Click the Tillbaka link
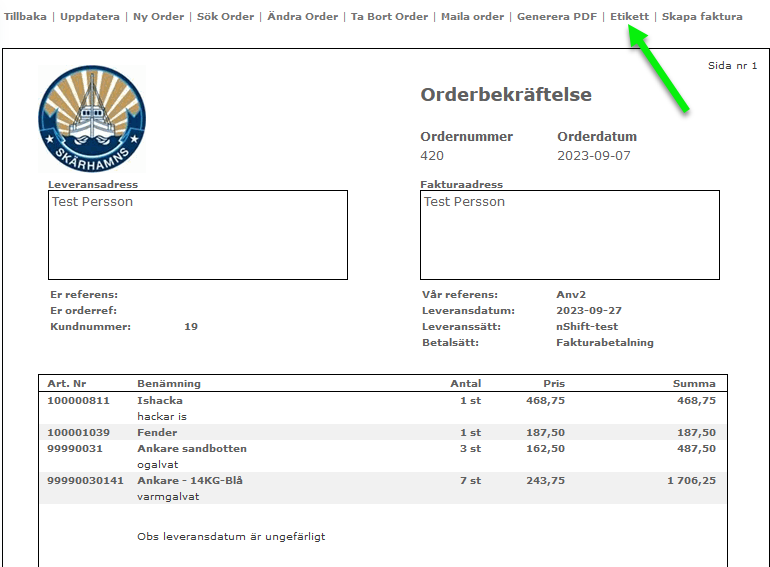 pyautogui.click(x=25, y=17)
